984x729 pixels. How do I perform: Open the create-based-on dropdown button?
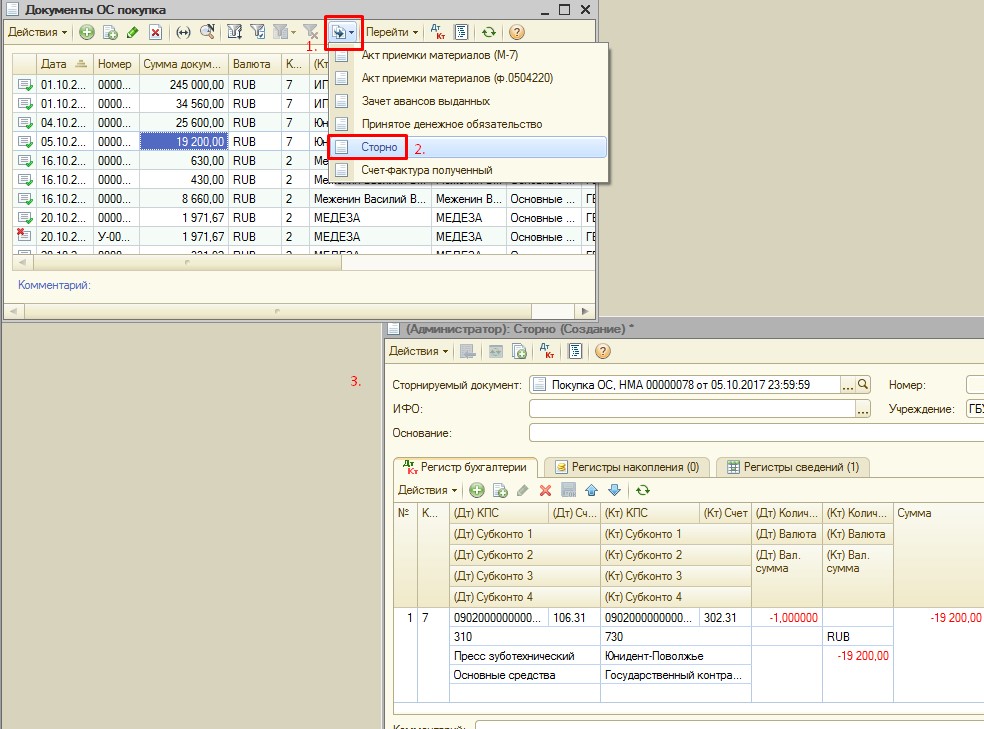tap(343, 32)
